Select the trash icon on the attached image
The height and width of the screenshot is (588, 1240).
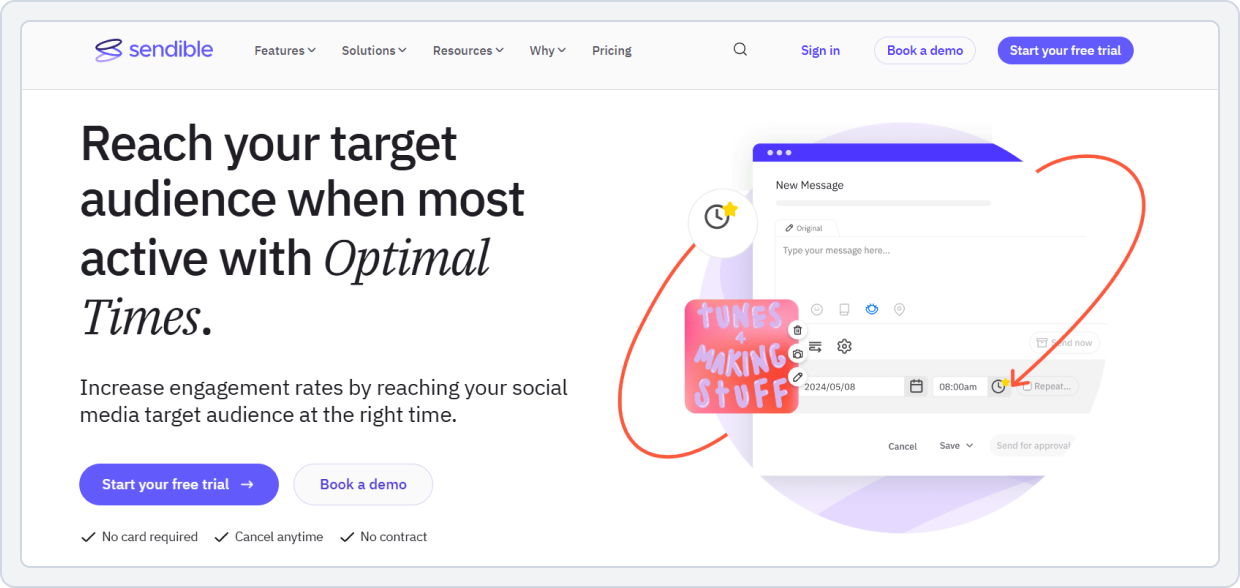pos(797,331)
